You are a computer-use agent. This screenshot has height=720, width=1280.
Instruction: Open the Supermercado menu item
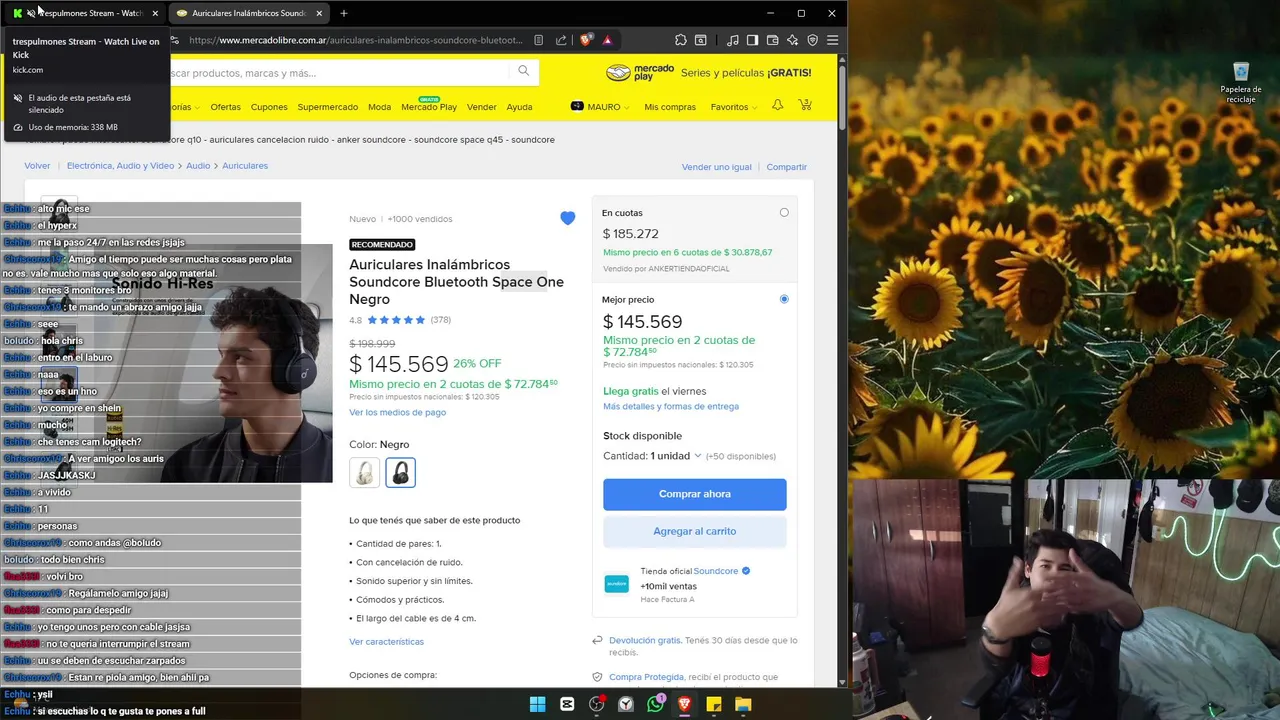click(x=327, y=107)
